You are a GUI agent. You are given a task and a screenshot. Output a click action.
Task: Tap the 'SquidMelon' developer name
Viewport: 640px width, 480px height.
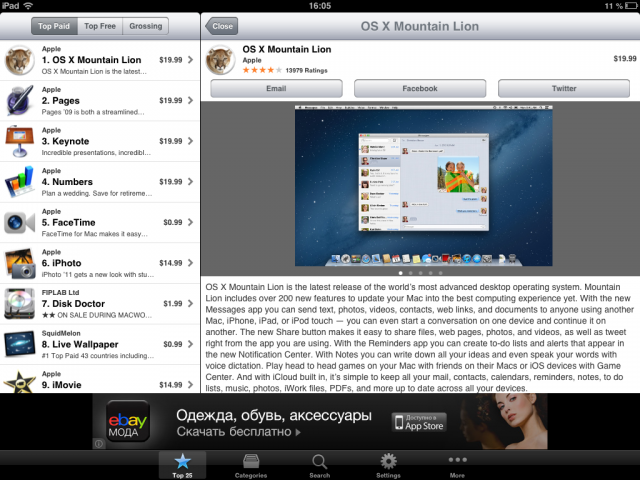[x=61, y=333]
